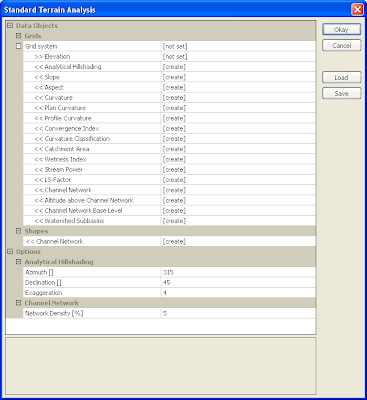Select the '<< Slope' row label
This screenshot has height=400, width=367.
[47, 77]
